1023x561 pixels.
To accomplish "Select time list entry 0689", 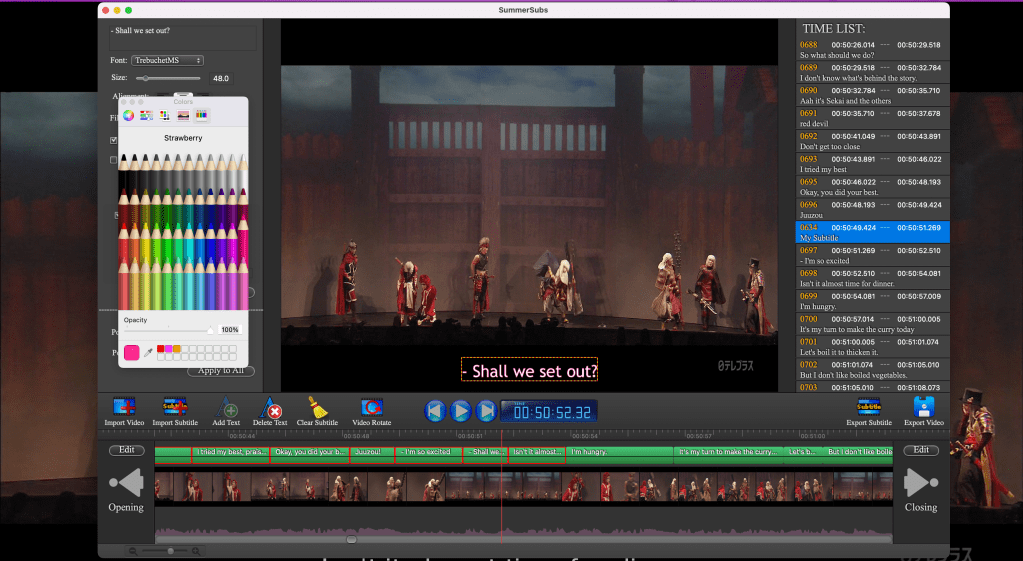I will [873, 72].
